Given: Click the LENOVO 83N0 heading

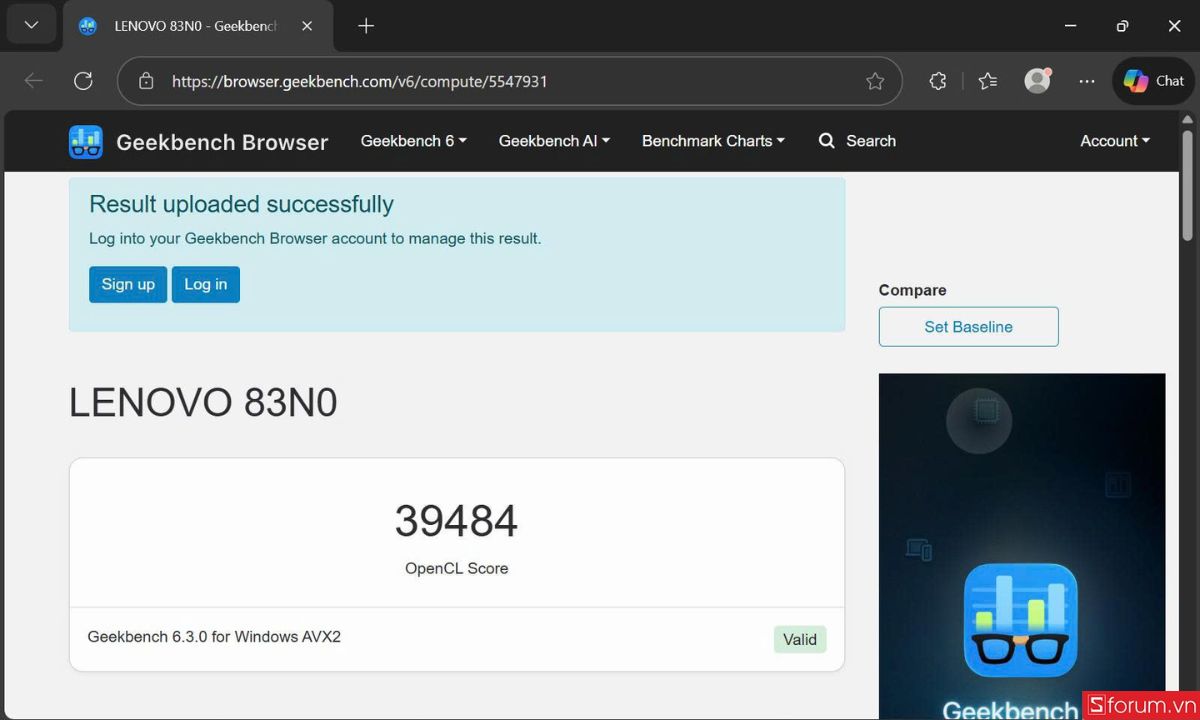Looking at the screenshot, I should (x=203, y=403).
